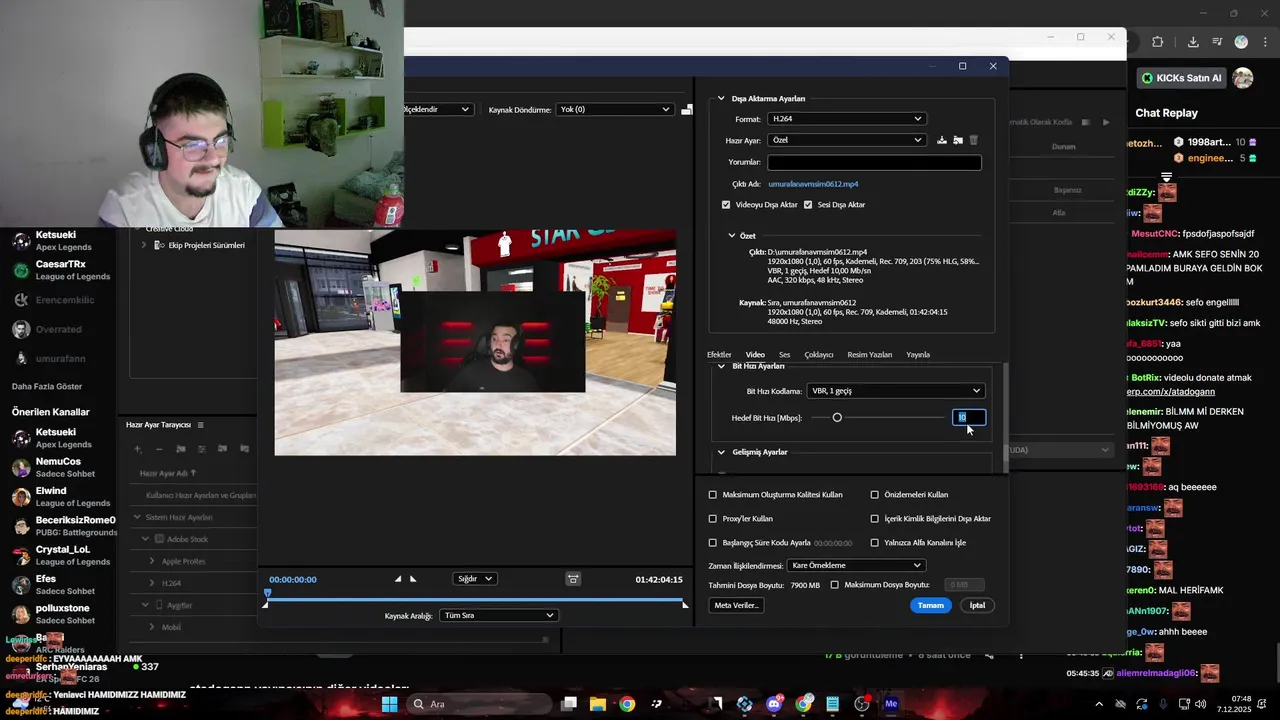Open Kaynak Döndürme dropdown
Image resolution: width=1280 pixels, height=720 pixels.
point(614,110)
